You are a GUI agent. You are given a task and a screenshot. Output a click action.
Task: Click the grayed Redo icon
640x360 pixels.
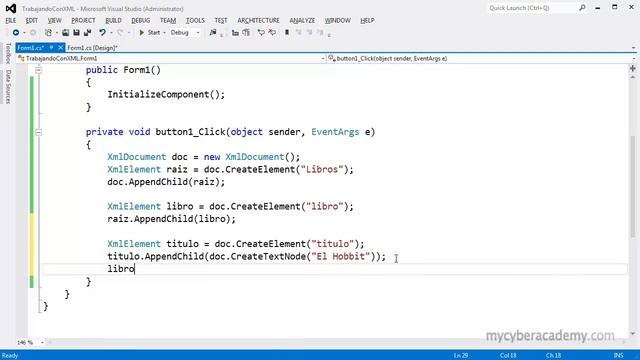coord(120,33)
